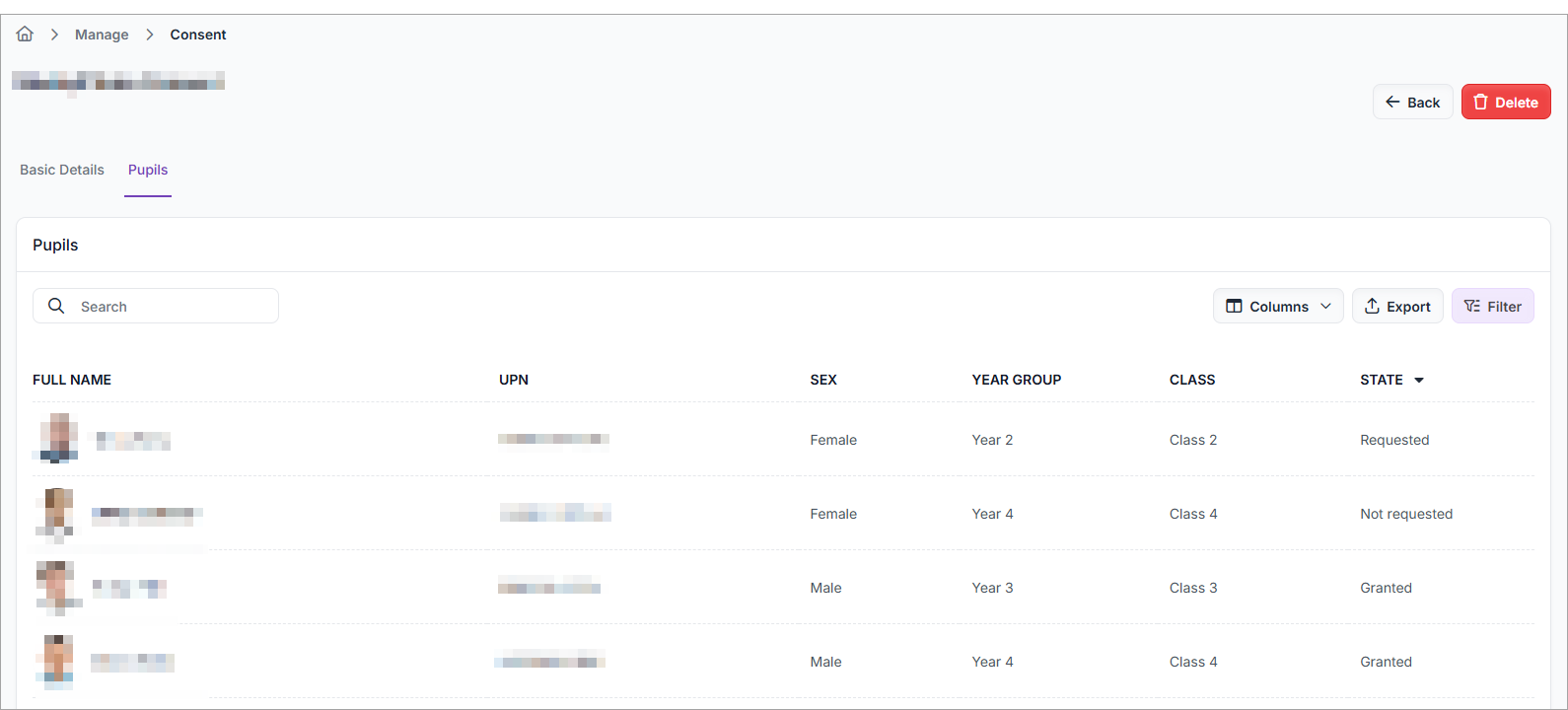Select the Pupils tab

148,170
